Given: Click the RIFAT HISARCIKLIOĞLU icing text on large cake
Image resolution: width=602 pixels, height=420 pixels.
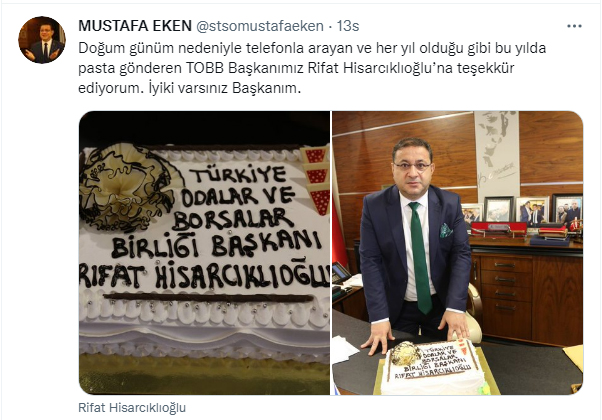Looking at the screenshot, I should [205, 275].
